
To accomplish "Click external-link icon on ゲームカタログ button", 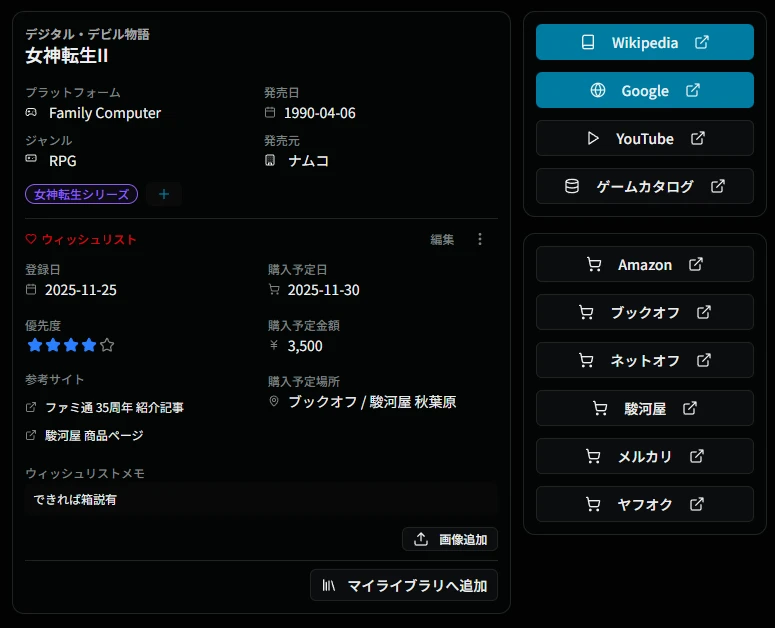I will pyautogui.click(x=718, y=186).
